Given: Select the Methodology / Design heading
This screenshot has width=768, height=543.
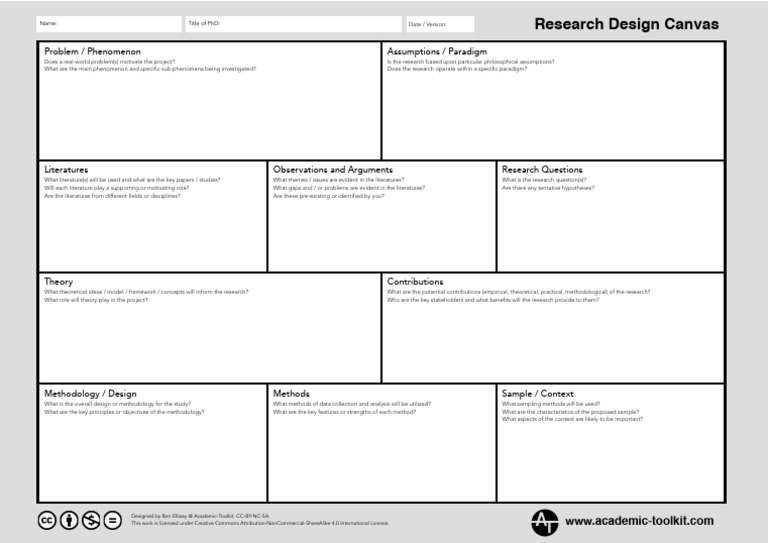Looking at the screenshot, I should [90, 394].
